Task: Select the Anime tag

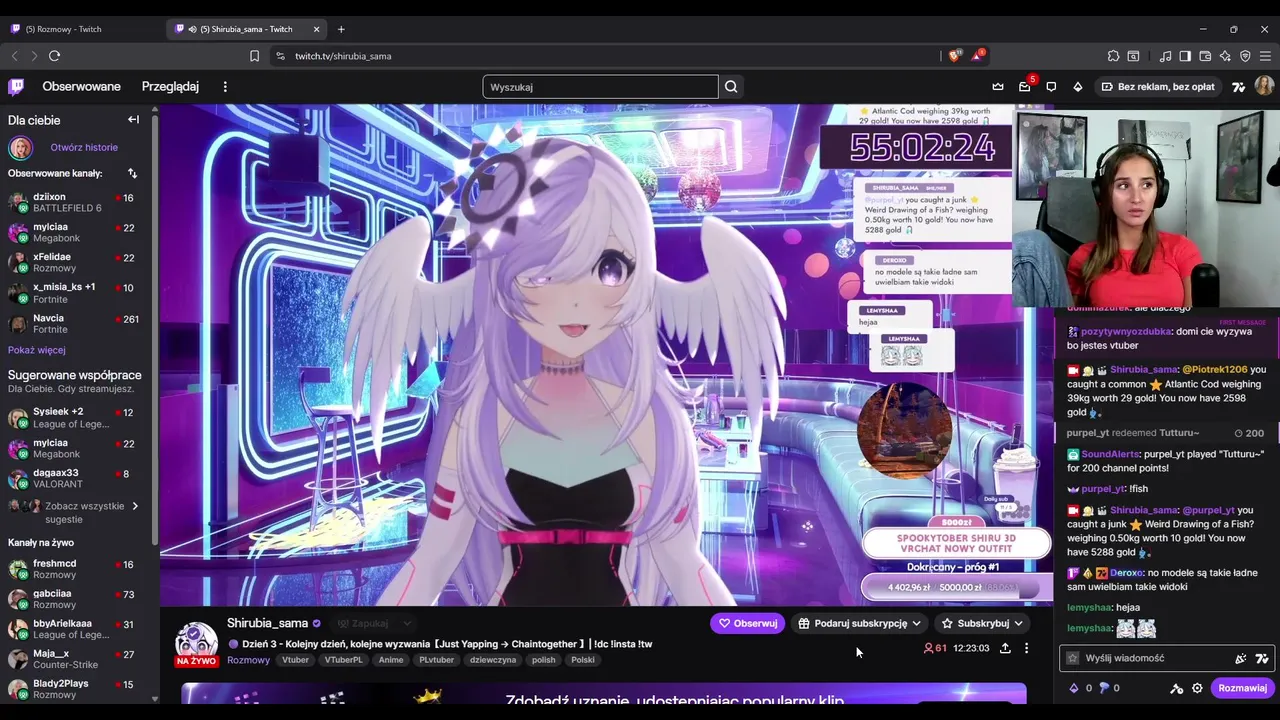Action: point(391,660)
